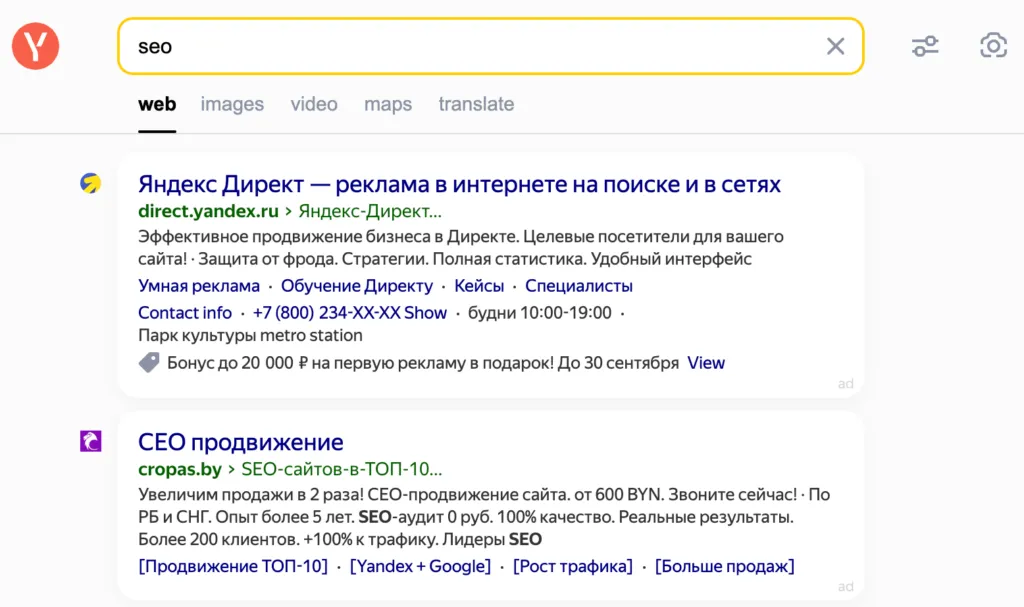
Task: Click the 'ad' label on the Yandex Direct result
Action: click(846, 384)
